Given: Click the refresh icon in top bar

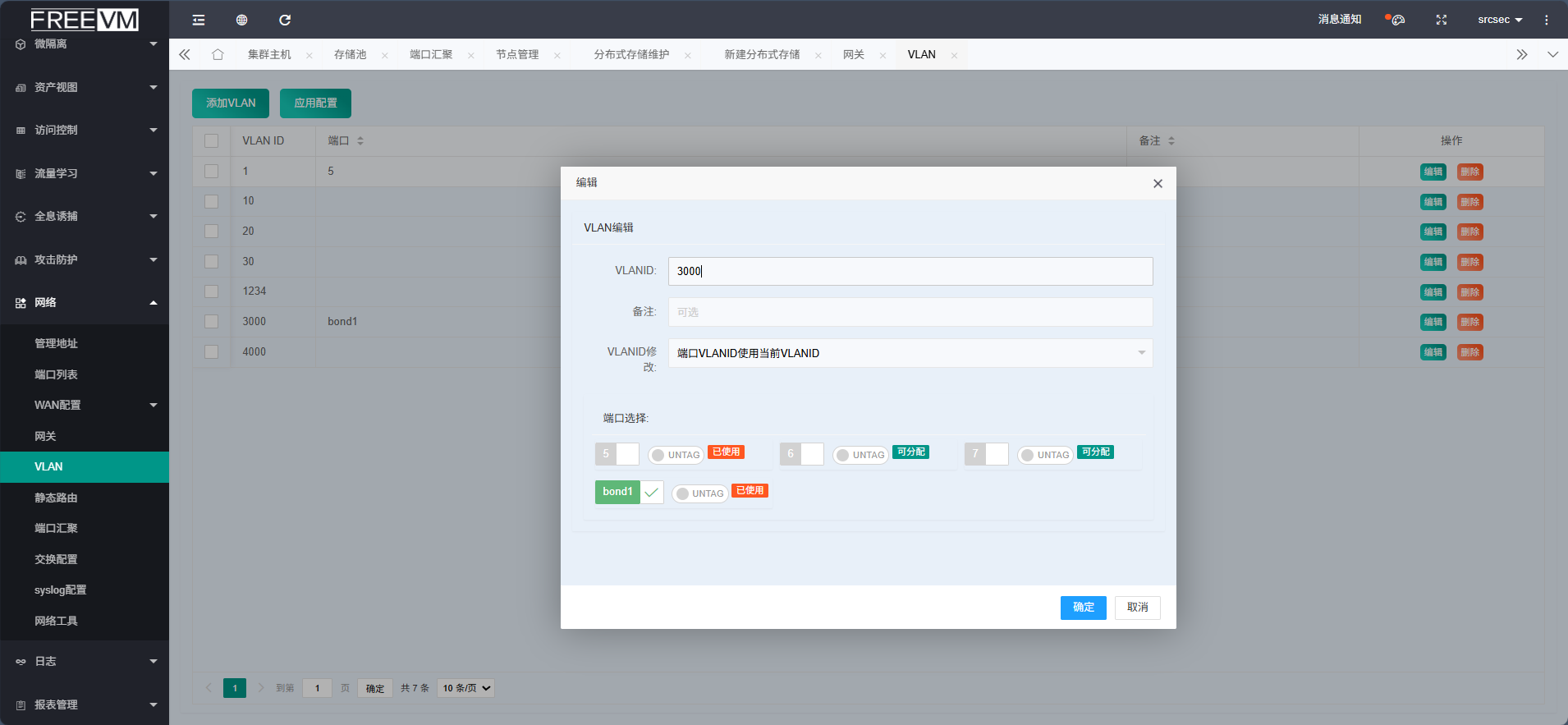Looking at the screenshot, I should point(285,20).
